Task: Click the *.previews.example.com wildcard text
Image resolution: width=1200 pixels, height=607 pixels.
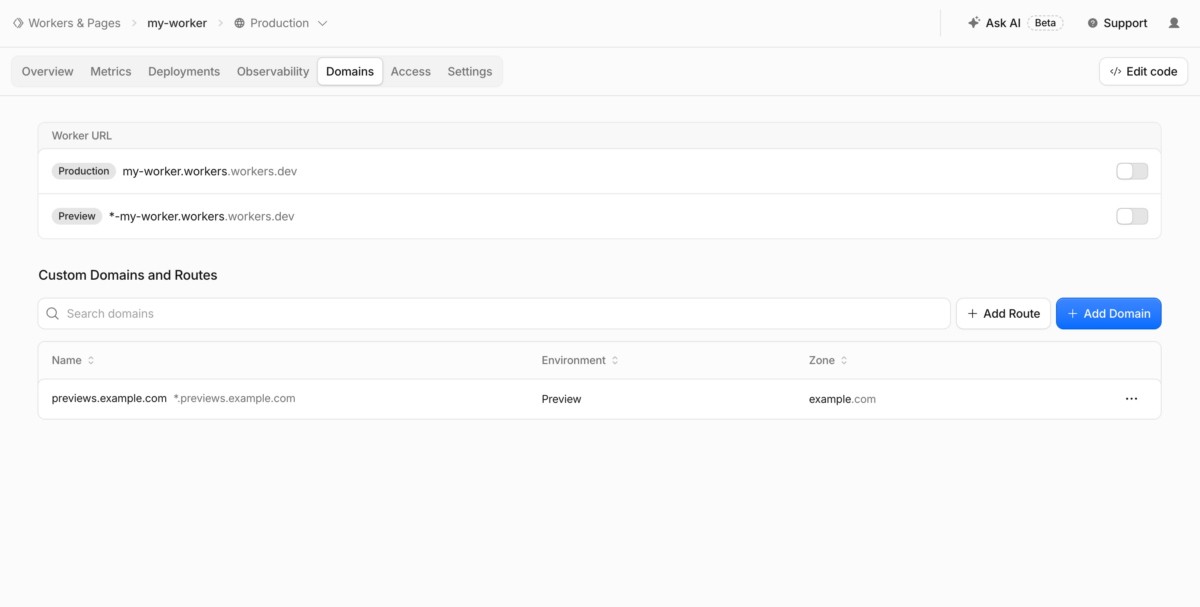Action: [235, 398]
